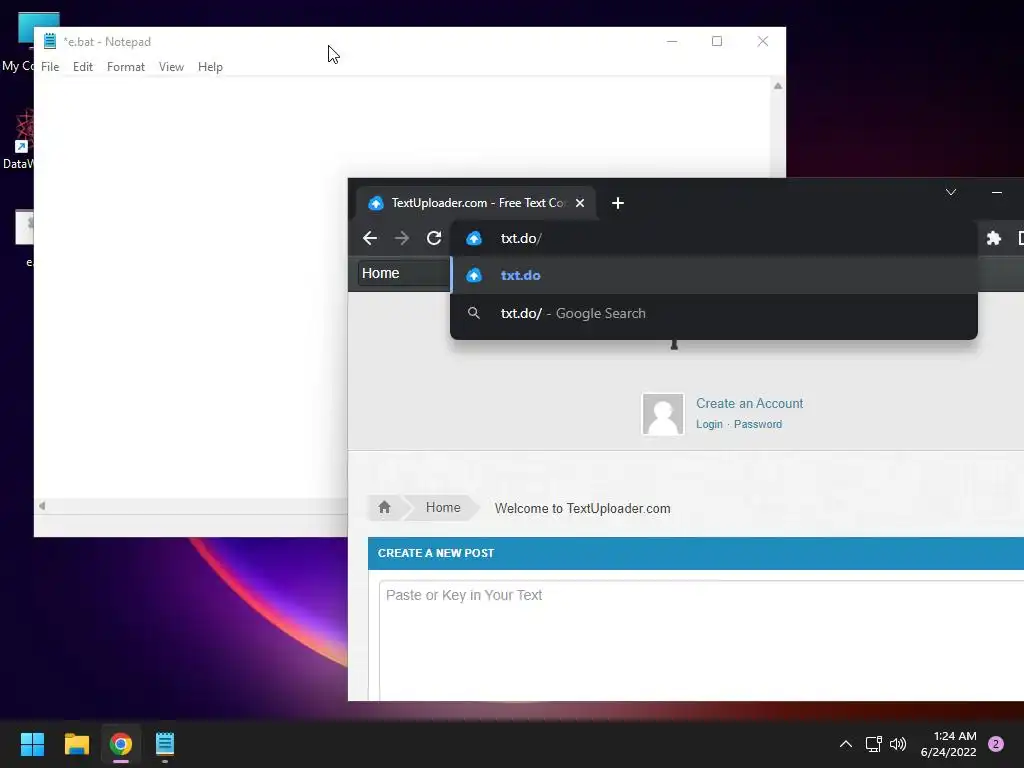Open network status tray icon
Viewport: 1024px width, 768px height.
click(873, 744)
